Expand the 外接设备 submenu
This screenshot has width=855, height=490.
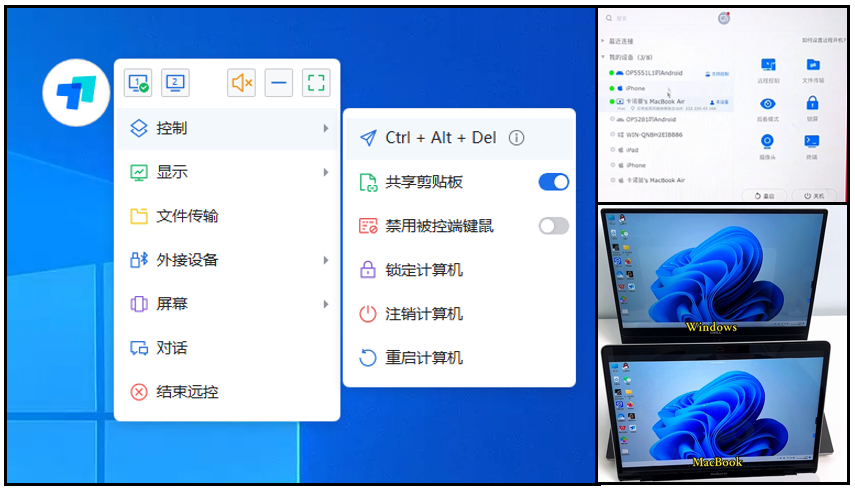[228, 260]
